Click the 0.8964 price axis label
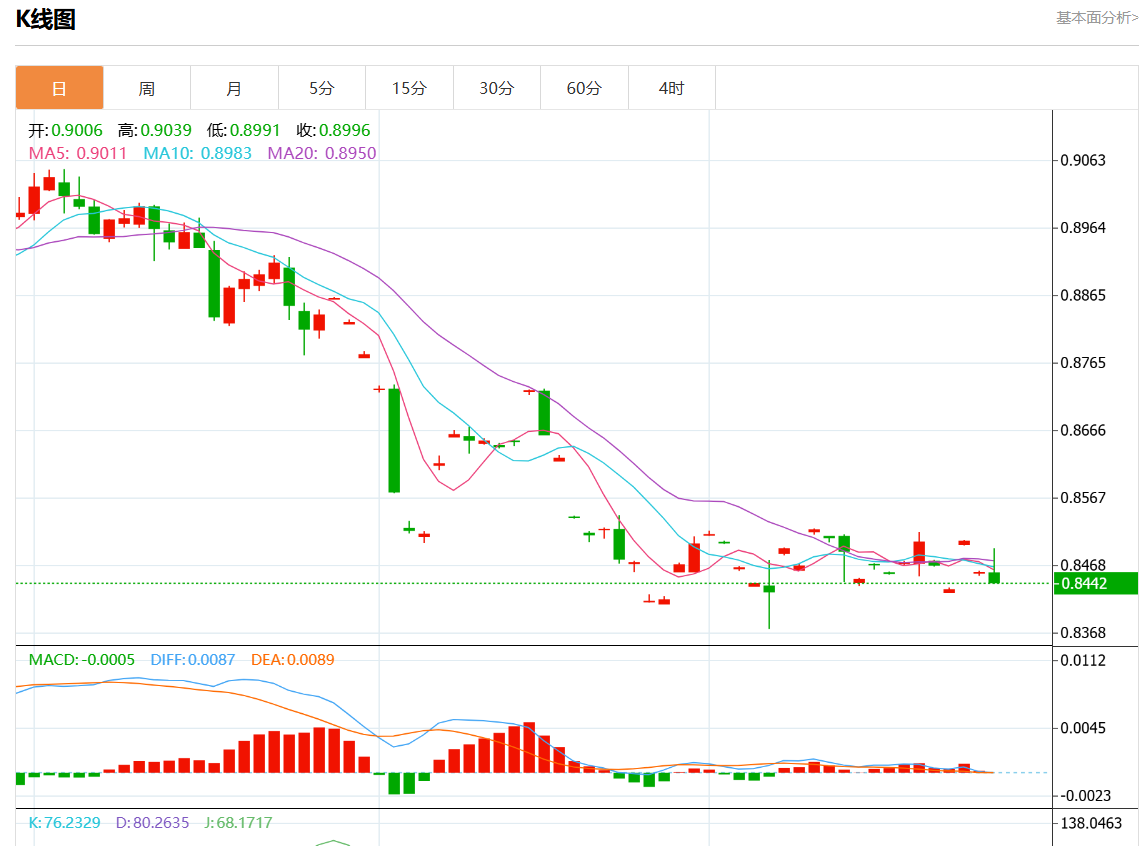 [1083, 228]
